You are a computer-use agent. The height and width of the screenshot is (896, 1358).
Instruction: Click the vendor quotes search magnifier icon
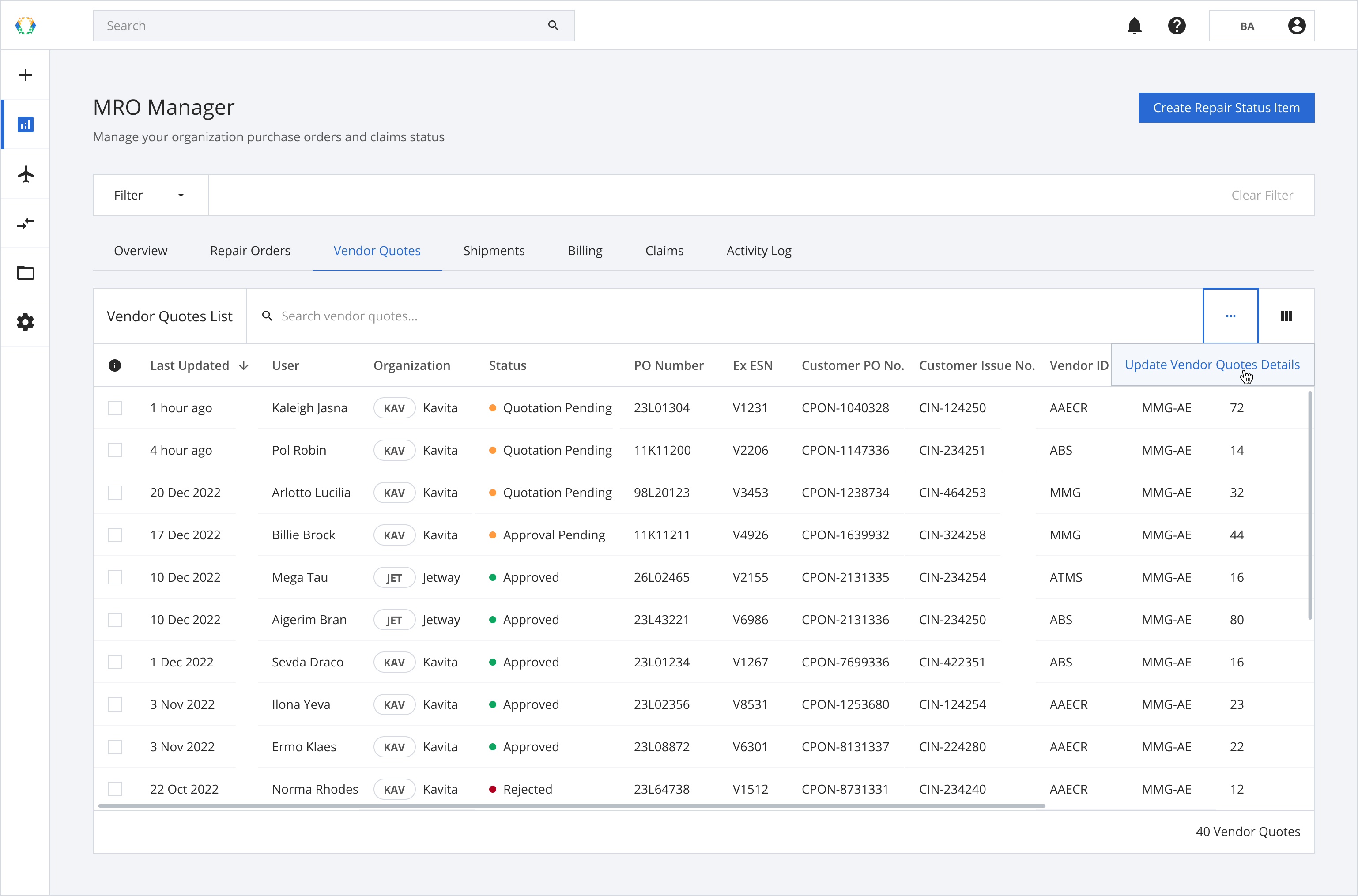click(x=267, y=316)
